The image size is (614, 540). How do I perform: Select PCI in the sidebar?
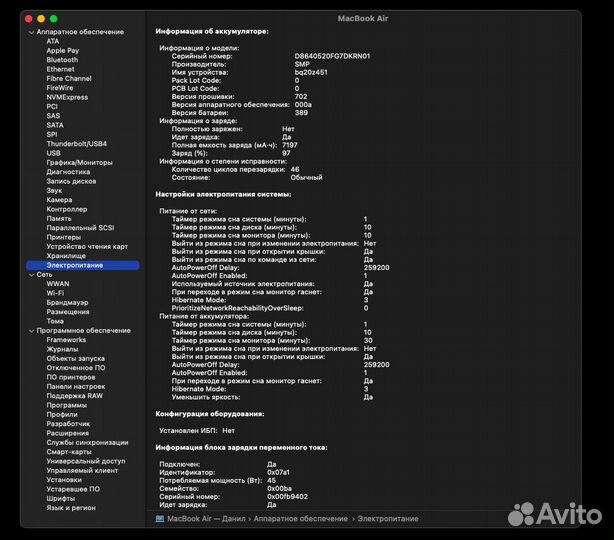tap(52, 107)
